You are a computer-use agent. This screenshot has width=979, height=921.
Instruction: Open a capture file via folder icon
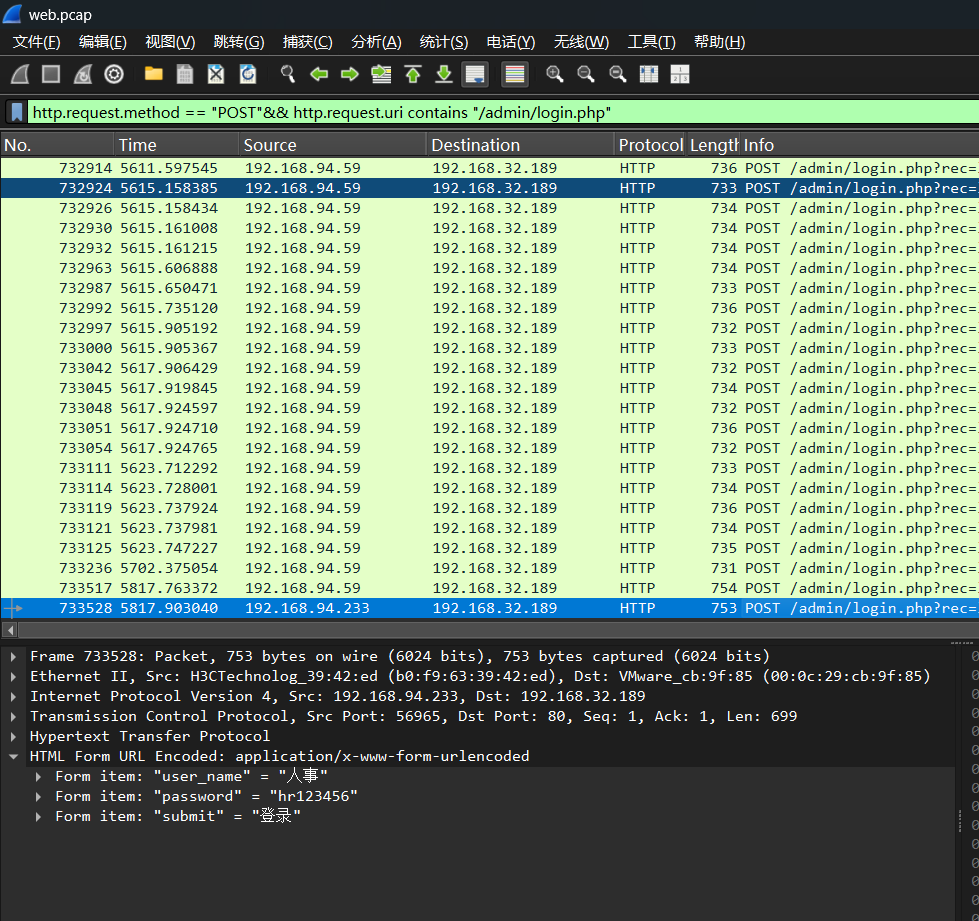[x=153, y=74]
